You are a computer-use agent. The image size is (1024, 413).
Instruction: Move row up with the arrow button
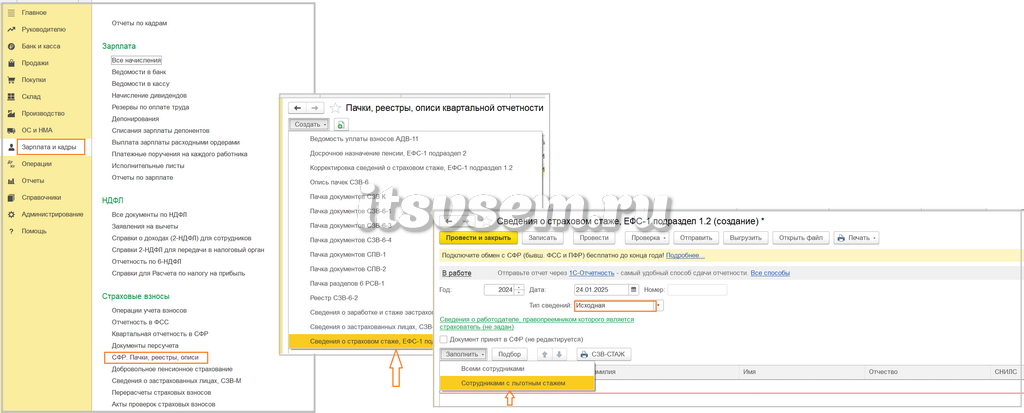544,354
